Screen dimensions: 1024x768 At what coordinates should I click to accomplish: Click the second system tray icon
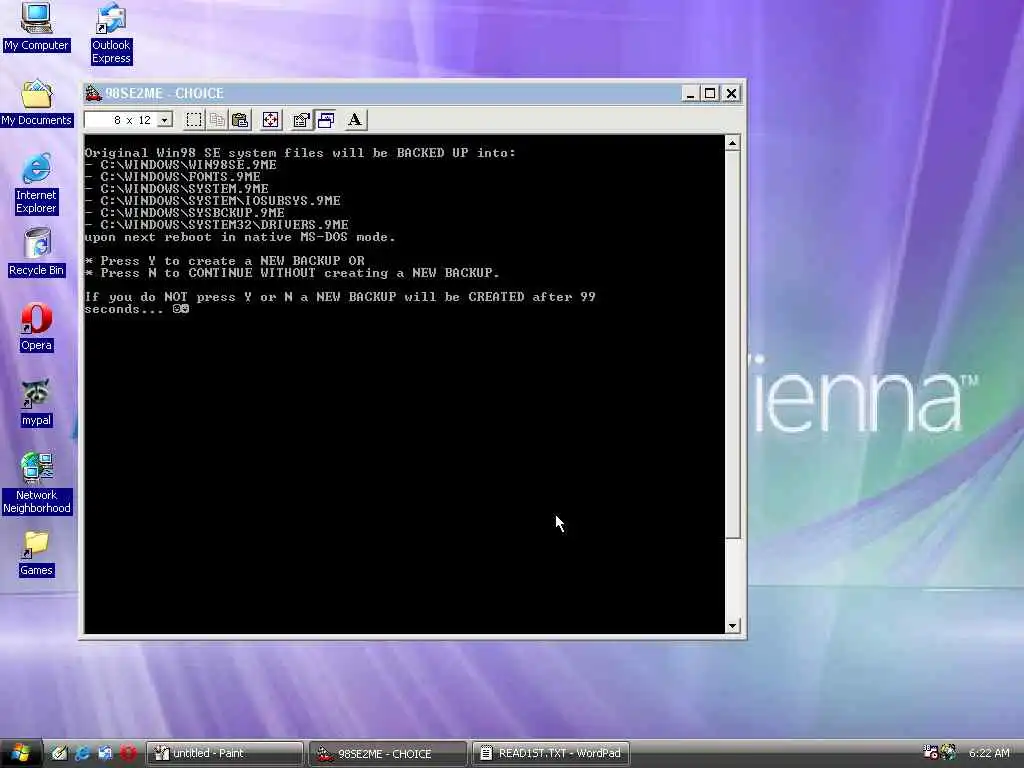pos(948,753)
